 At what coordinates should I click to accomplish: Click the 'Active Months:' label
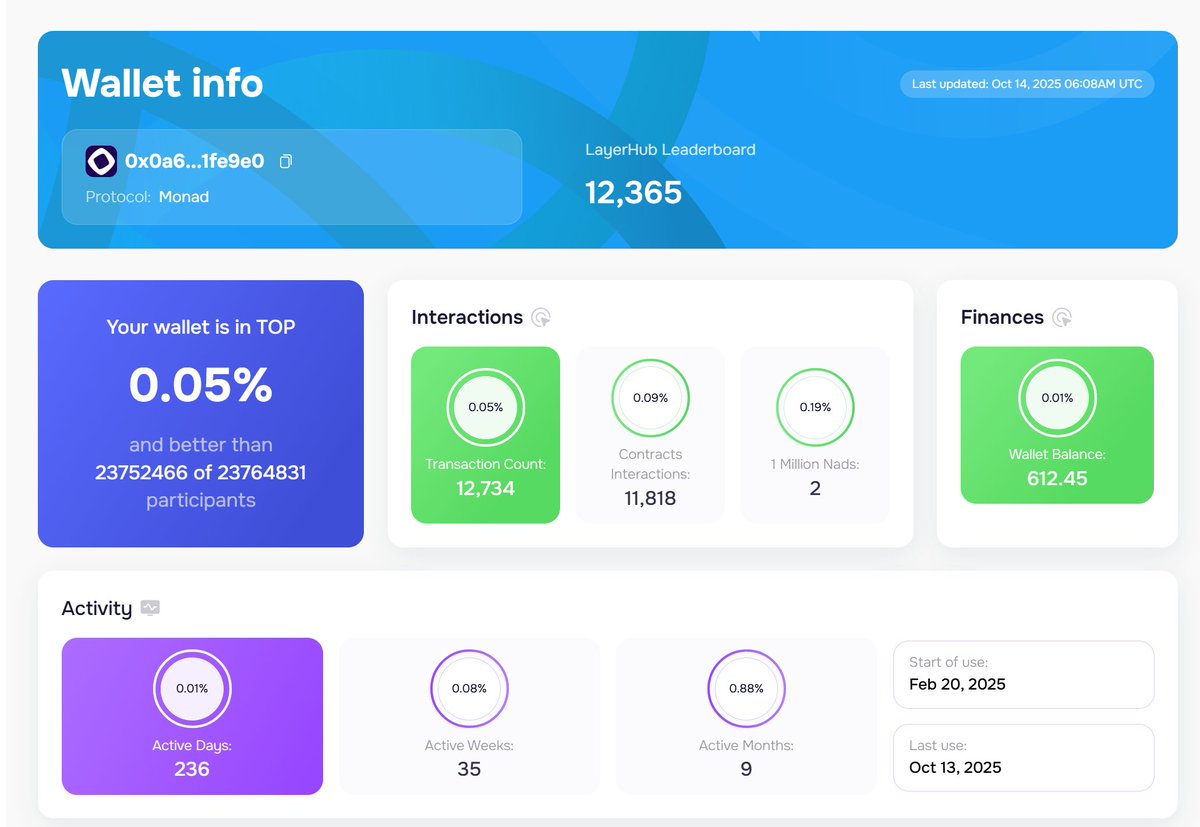point(746,745)
